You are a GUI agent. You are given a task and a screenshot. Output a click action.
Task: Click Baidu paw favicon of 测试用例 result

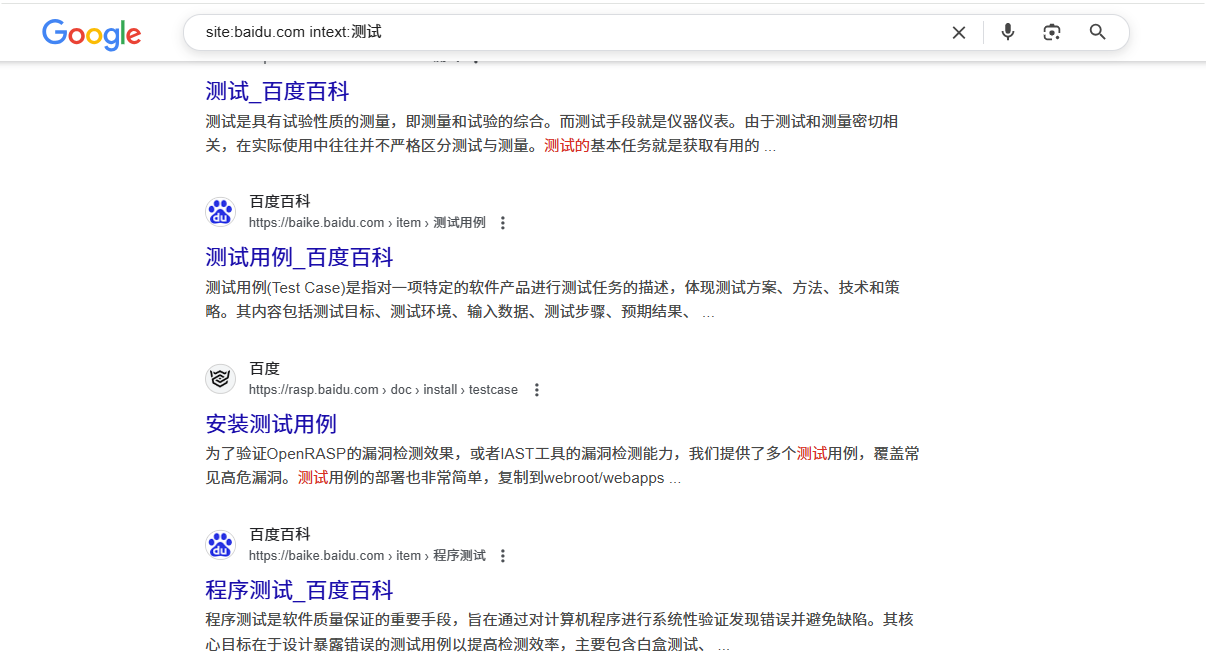(x=220, y=212)
